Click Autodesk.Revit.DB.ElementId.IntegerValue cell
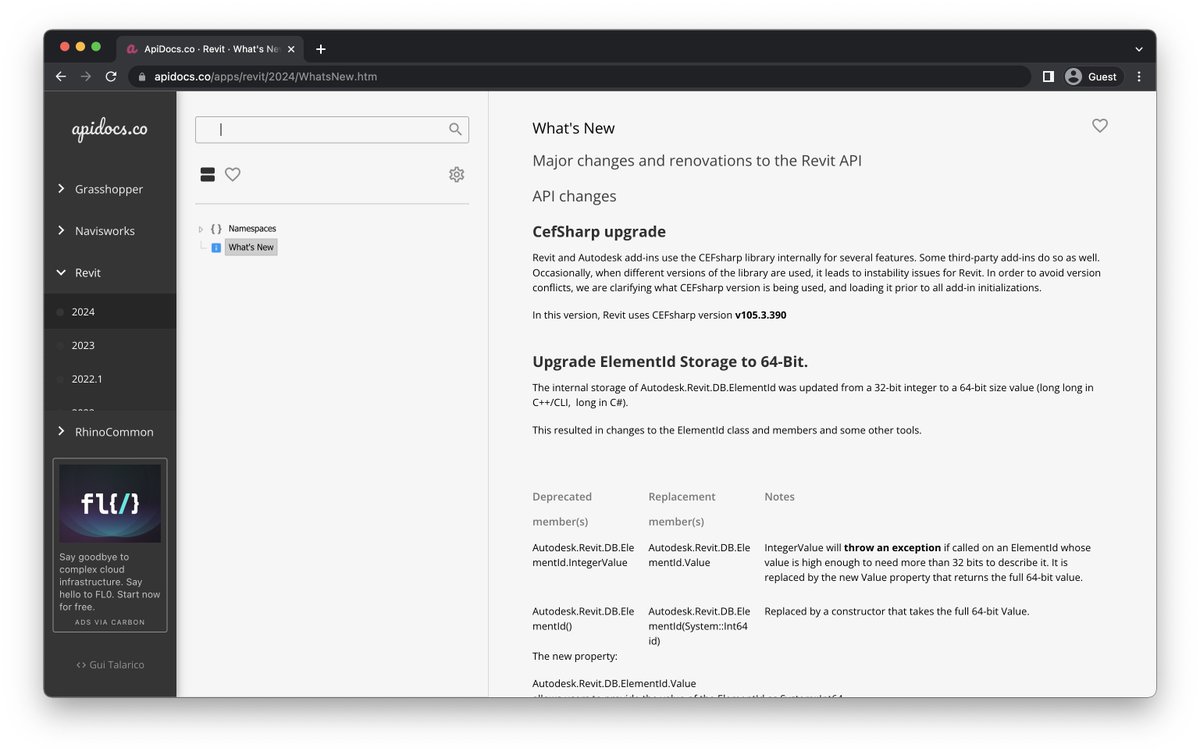This screenshot has height=755, width=1200. point(583,555)
